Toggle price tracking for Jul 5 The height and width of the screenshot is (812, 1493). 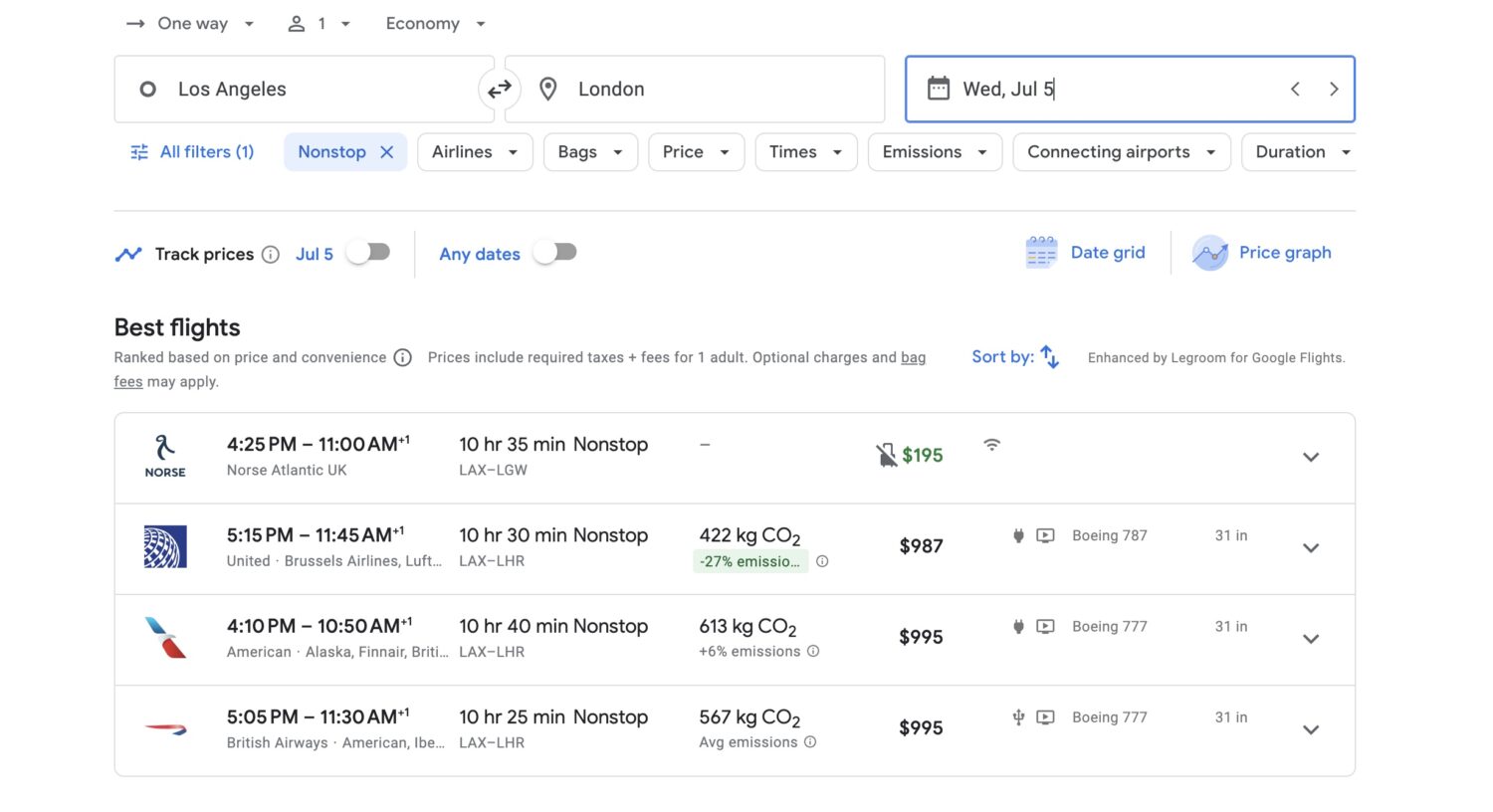pyautogui.click(x=368, y=253)
